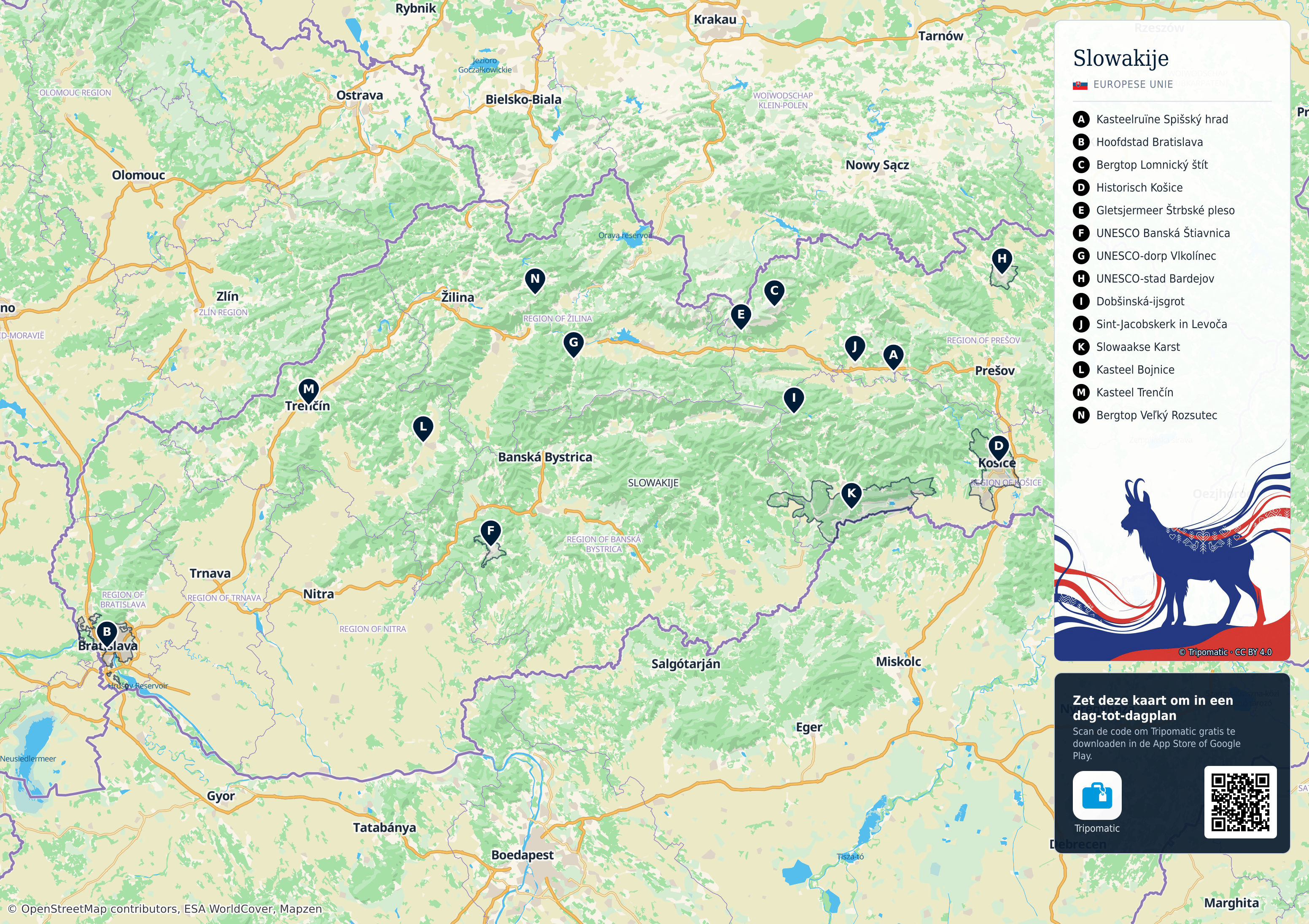Click the Slovak flag icon beside Europese Unie
Screen dimensions: 1309x924
pyautogui.click(x=1080, y=85)
